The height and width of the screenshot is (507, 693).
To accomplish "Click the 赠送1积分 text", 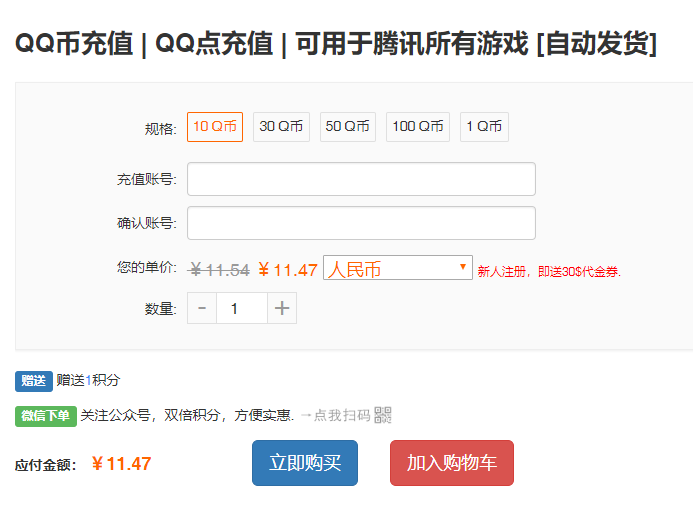I will [x=88, y=380].
